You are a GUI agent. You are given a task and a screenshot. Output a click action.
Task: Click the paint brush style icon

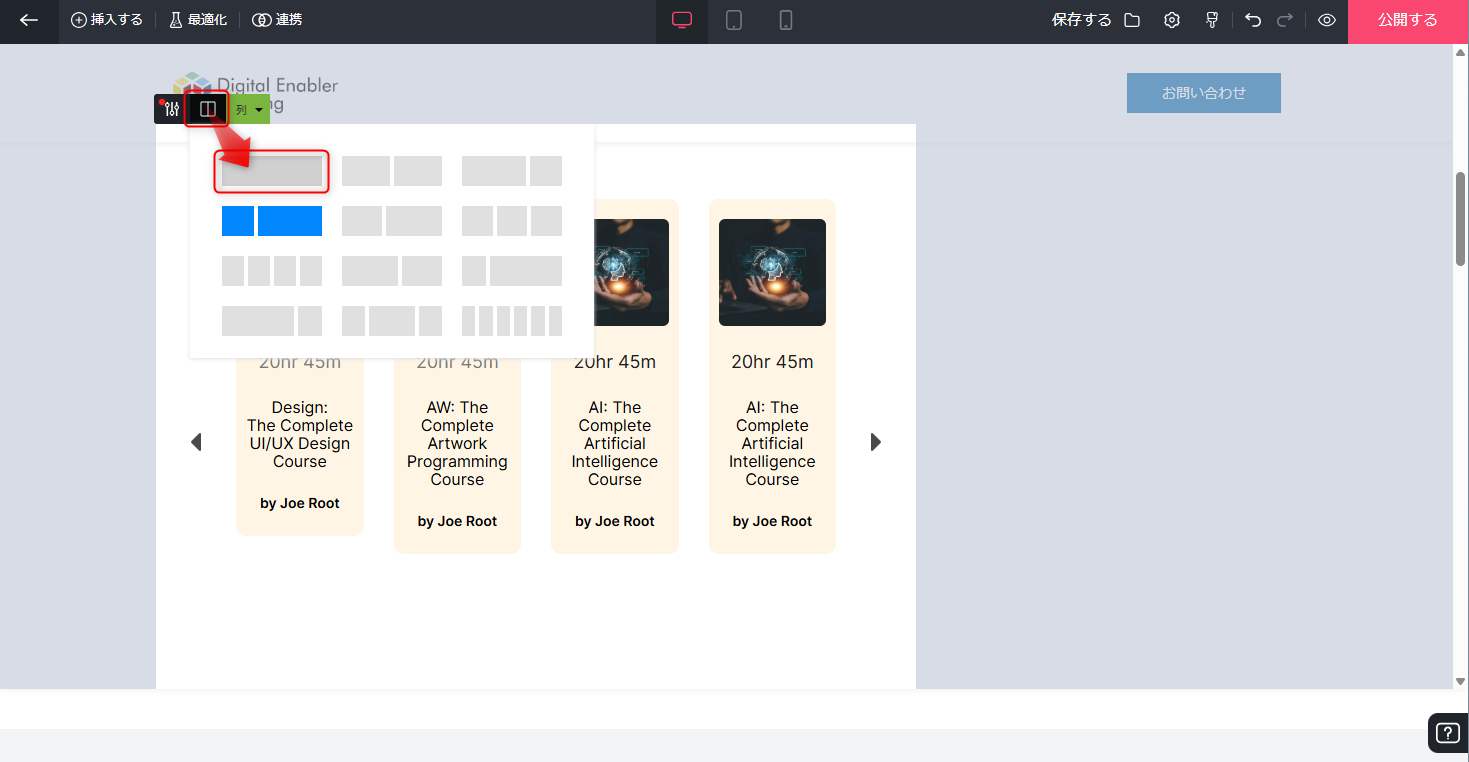coord(1212,21)
